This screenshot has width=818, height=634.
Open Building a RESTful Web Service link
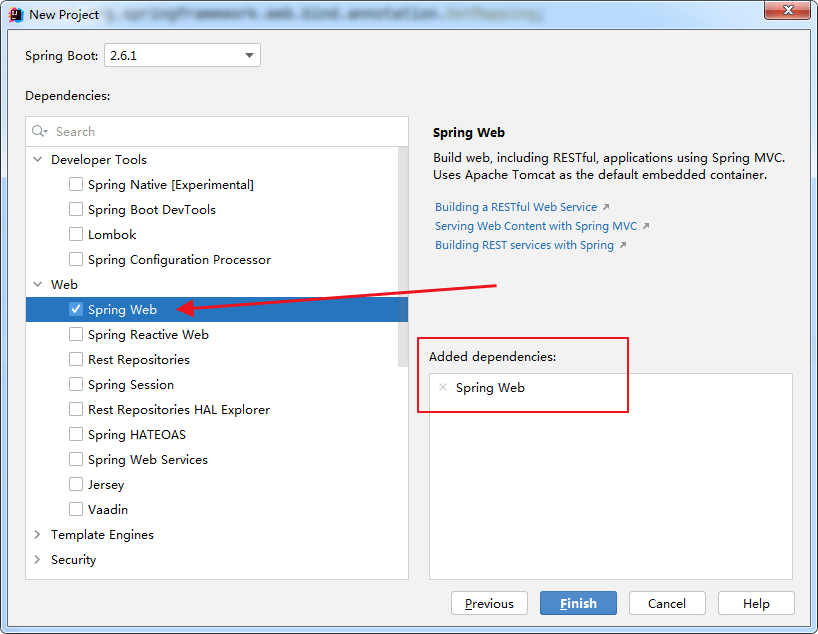(516, 207)
